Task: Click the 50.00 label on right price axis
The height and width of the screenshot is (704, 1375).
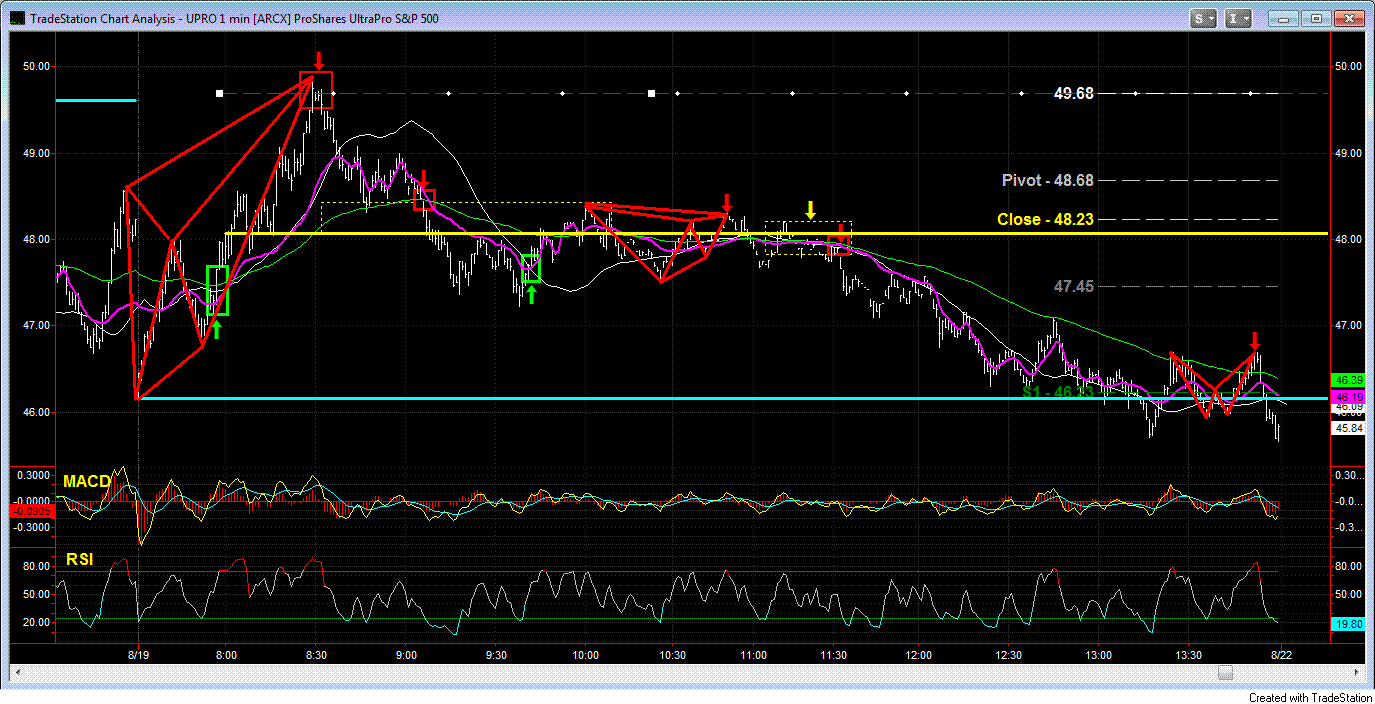Action: (x=1346, y=66)
